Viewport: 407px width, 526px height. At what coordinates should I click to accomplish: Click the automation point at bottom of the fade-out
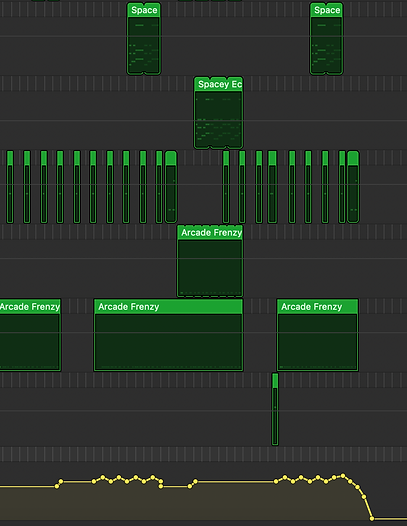(372, 519)
